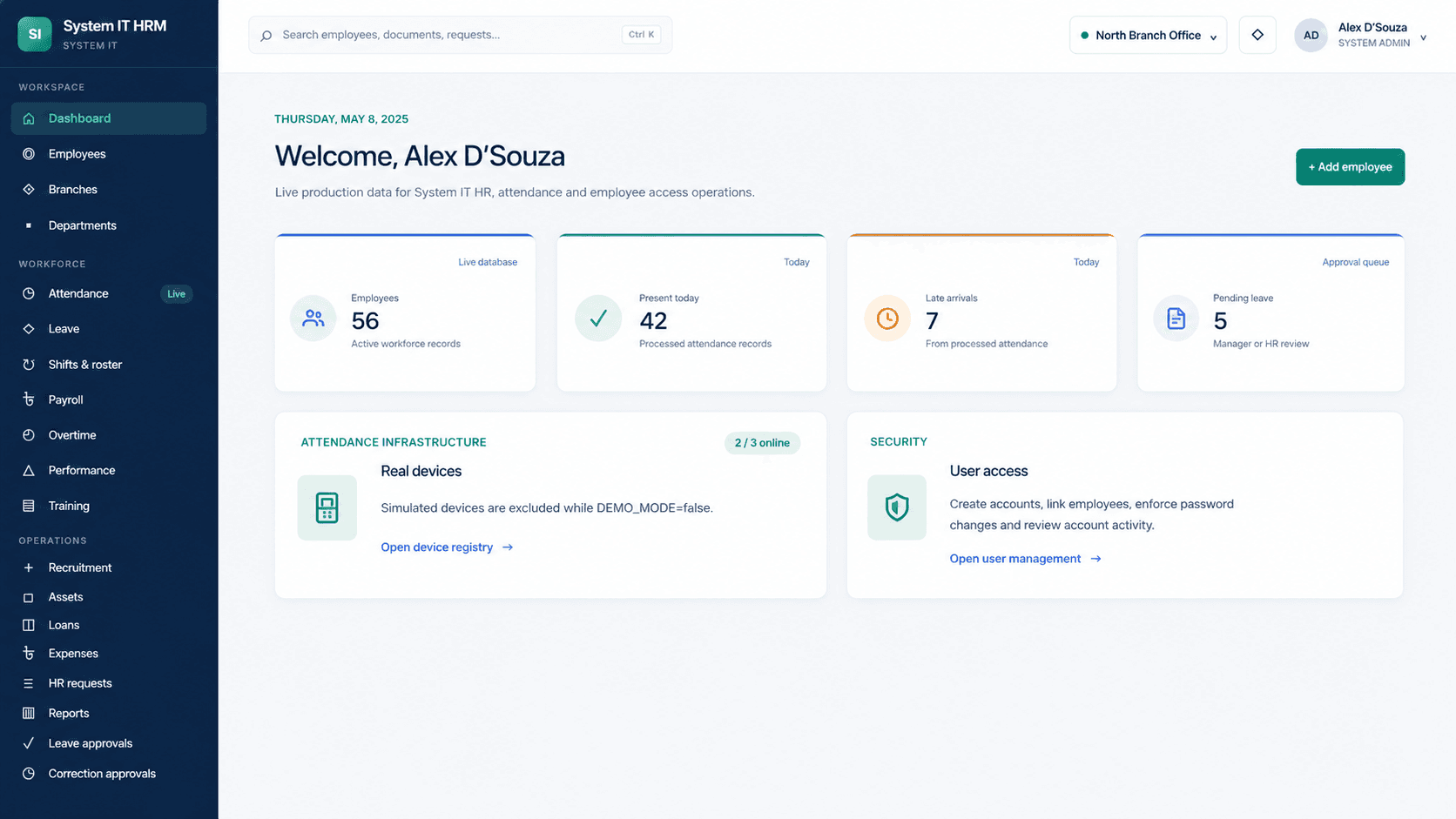Viewport: 1456px width, 819px height.
Task: Follow the Open user management link
Action: pos(1025,559)
